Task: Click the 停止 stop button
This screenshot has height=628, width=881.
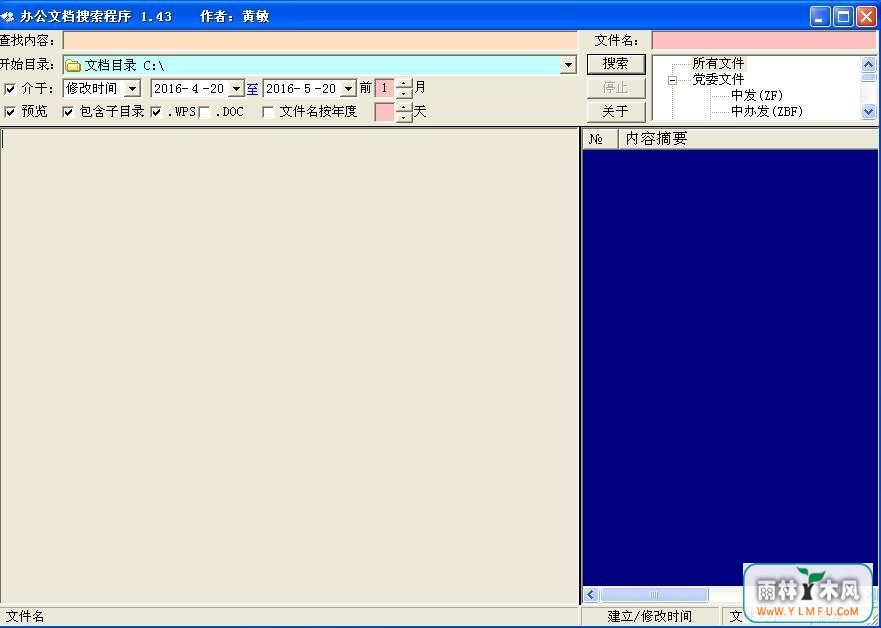Action: pyautogui.click(x=616, y=88)
